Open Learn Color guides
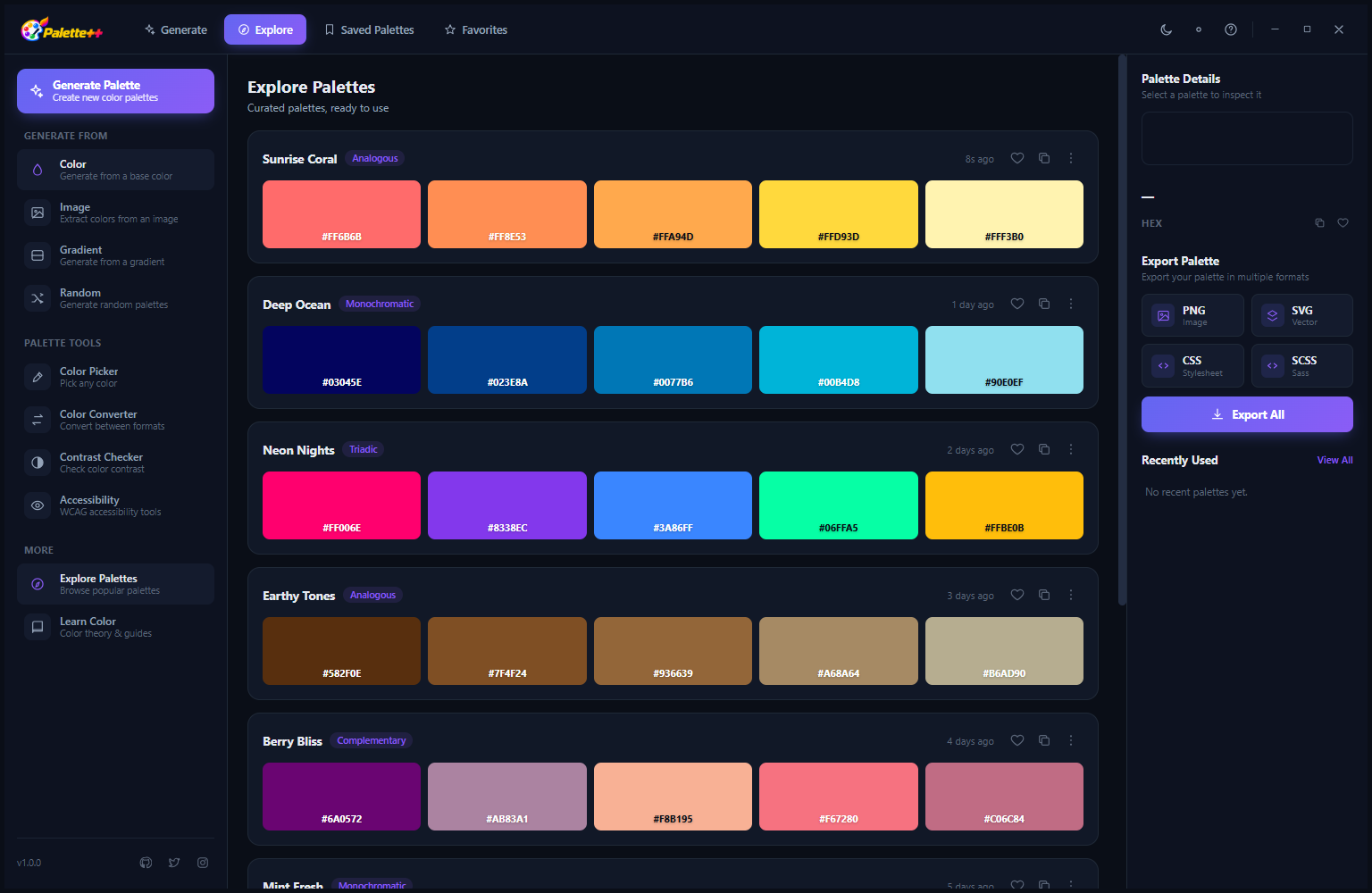Screen dimensions: 1372x893 (x=115, y=627)
